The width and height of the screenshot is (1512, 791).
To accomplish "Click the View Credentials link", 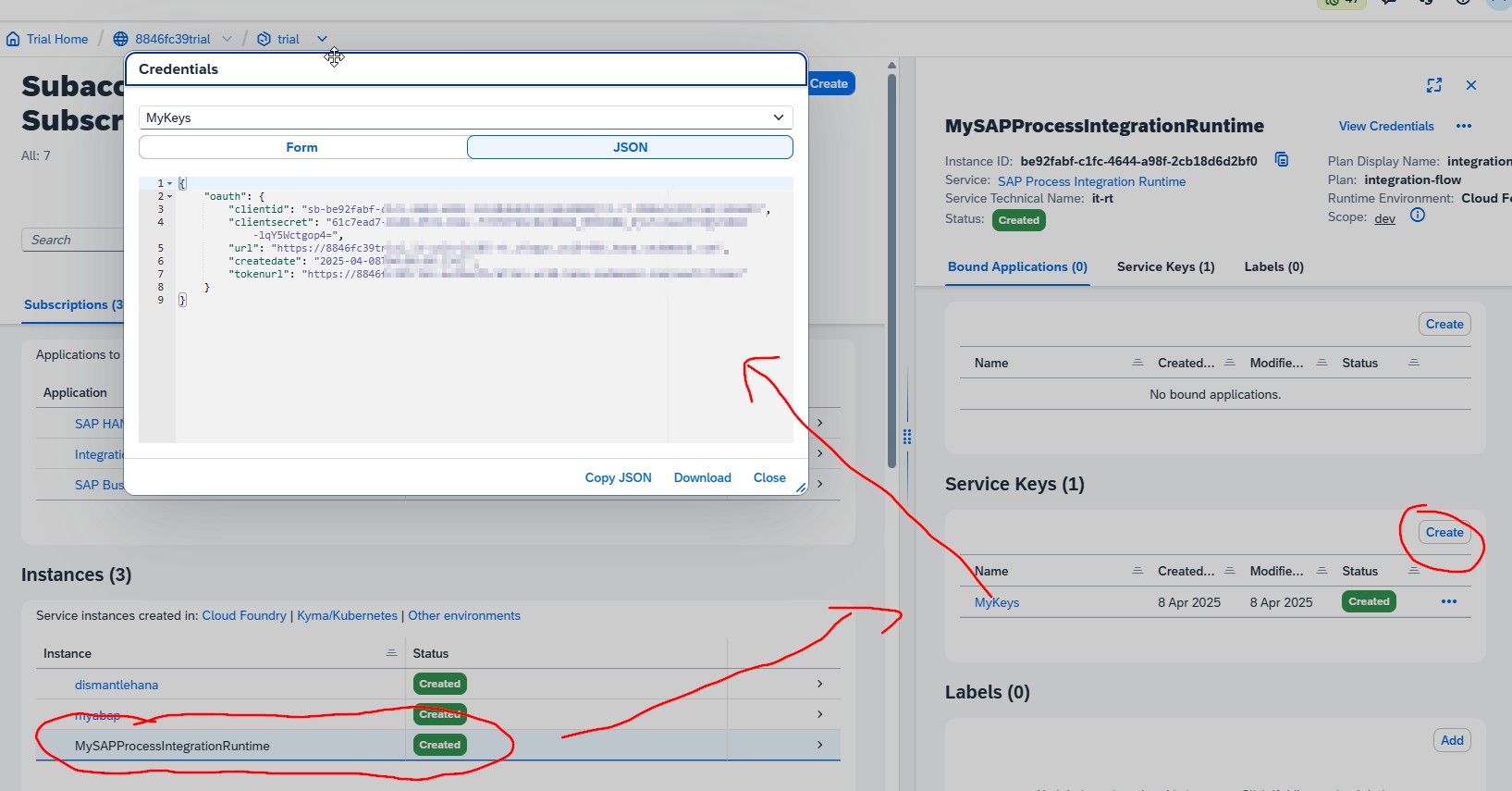I will (1386, 126).
